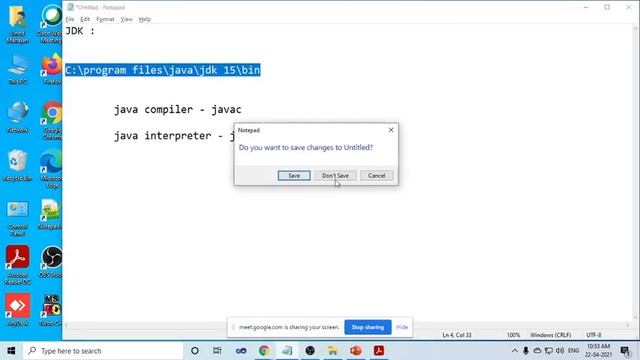640x360 pixels.
Task: Click 'Ln 4, Col 33' in status bar
Action: [457, 335]
